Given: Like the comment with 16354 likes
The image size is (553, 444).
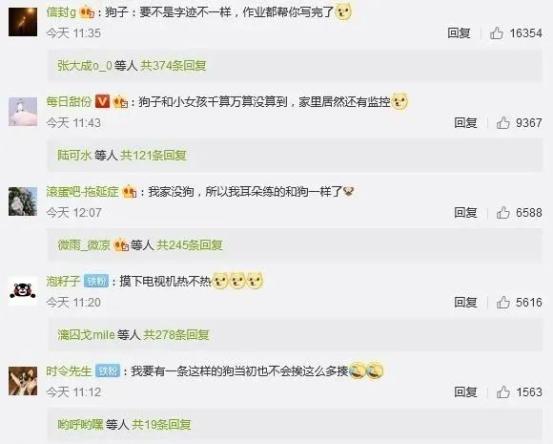Looking at the screenshot, I should (496, 33).
